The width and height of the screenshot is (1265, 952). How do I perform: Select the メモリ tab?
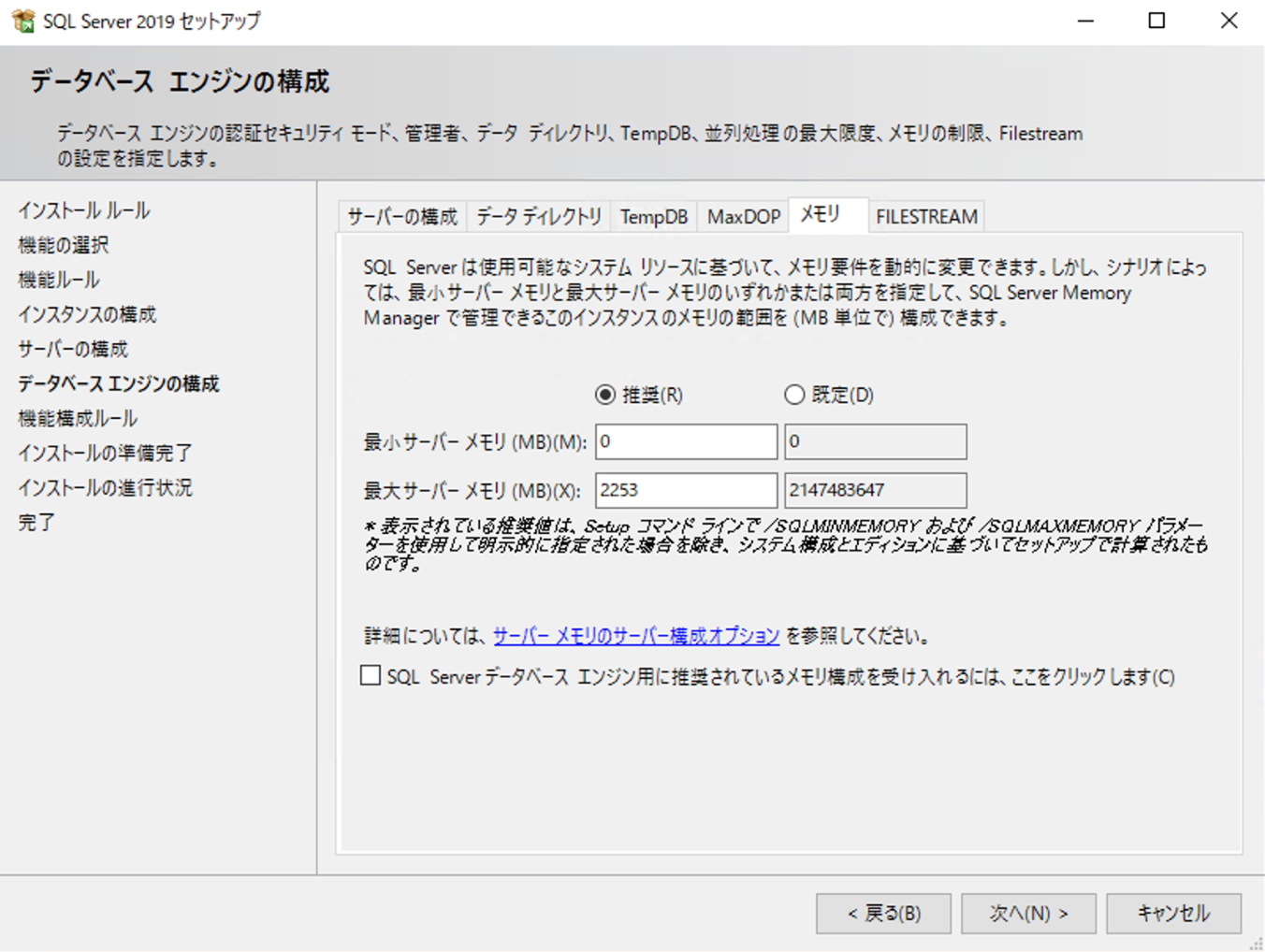(821, 215)
